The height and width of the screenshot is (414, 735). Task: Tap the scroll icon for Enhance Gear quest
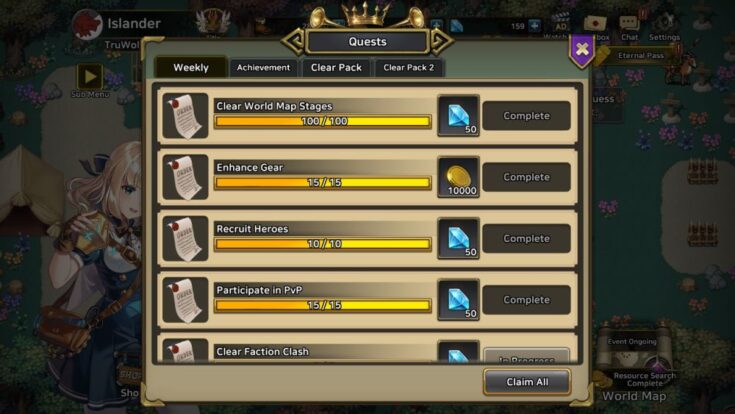click(185, 177)
